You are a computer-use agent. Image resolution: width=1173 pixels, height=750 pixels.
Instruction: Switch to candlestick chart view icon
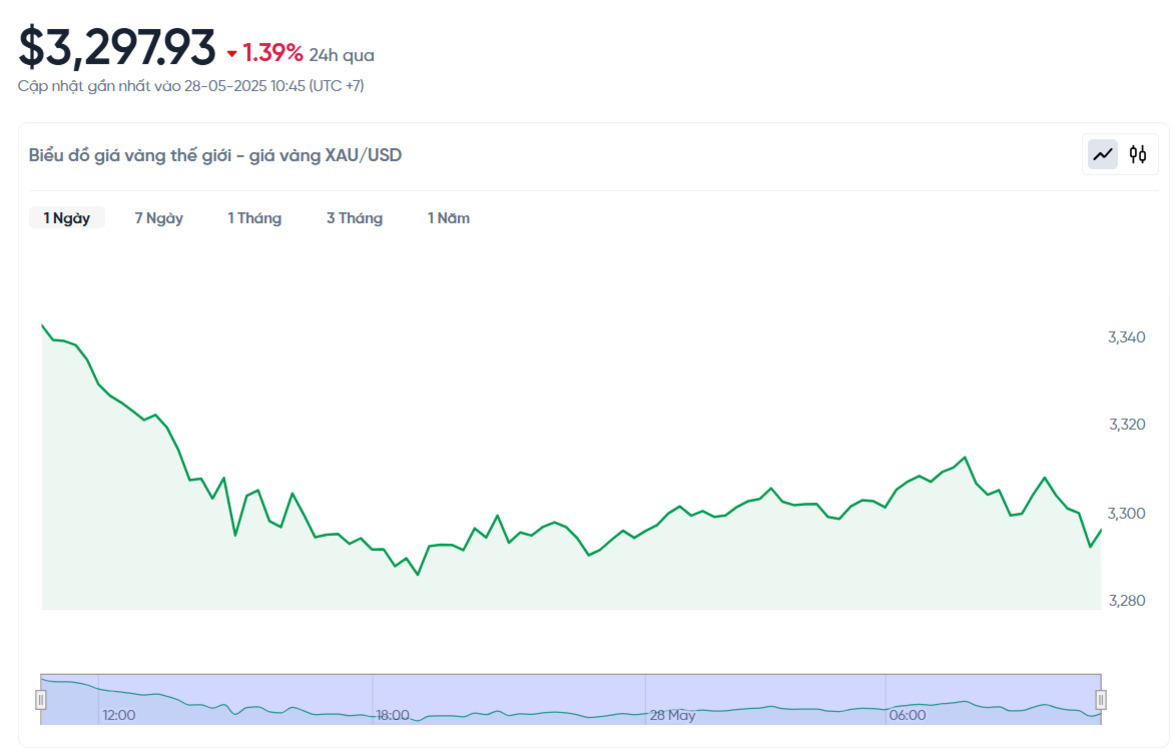1138,155
